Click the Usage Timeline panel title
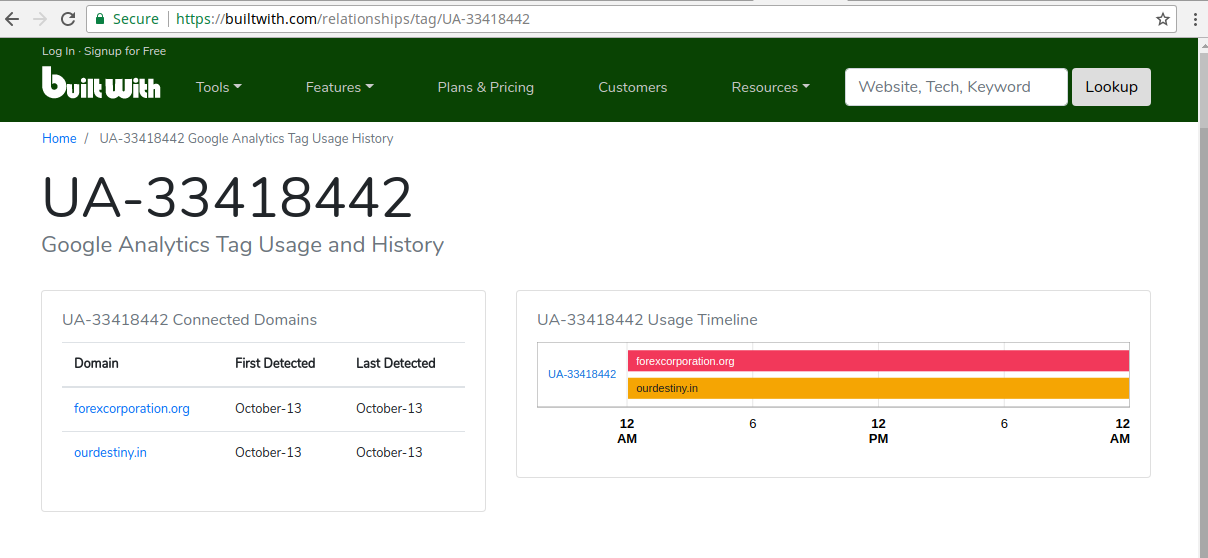 647,320
